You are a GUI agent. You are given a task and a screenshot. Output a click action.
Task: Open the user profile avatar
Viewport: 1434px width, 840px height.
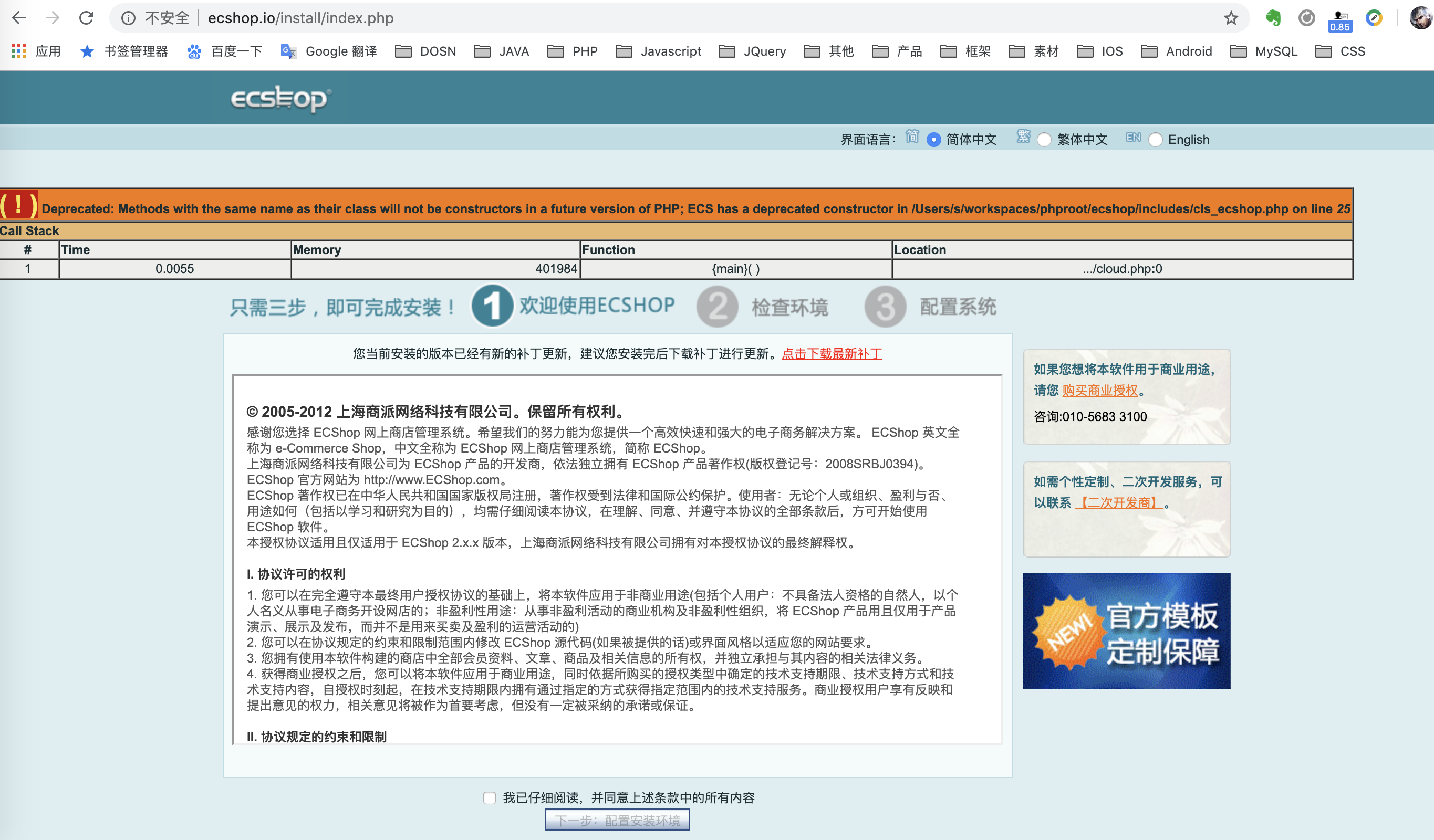tap(1420, 18)
